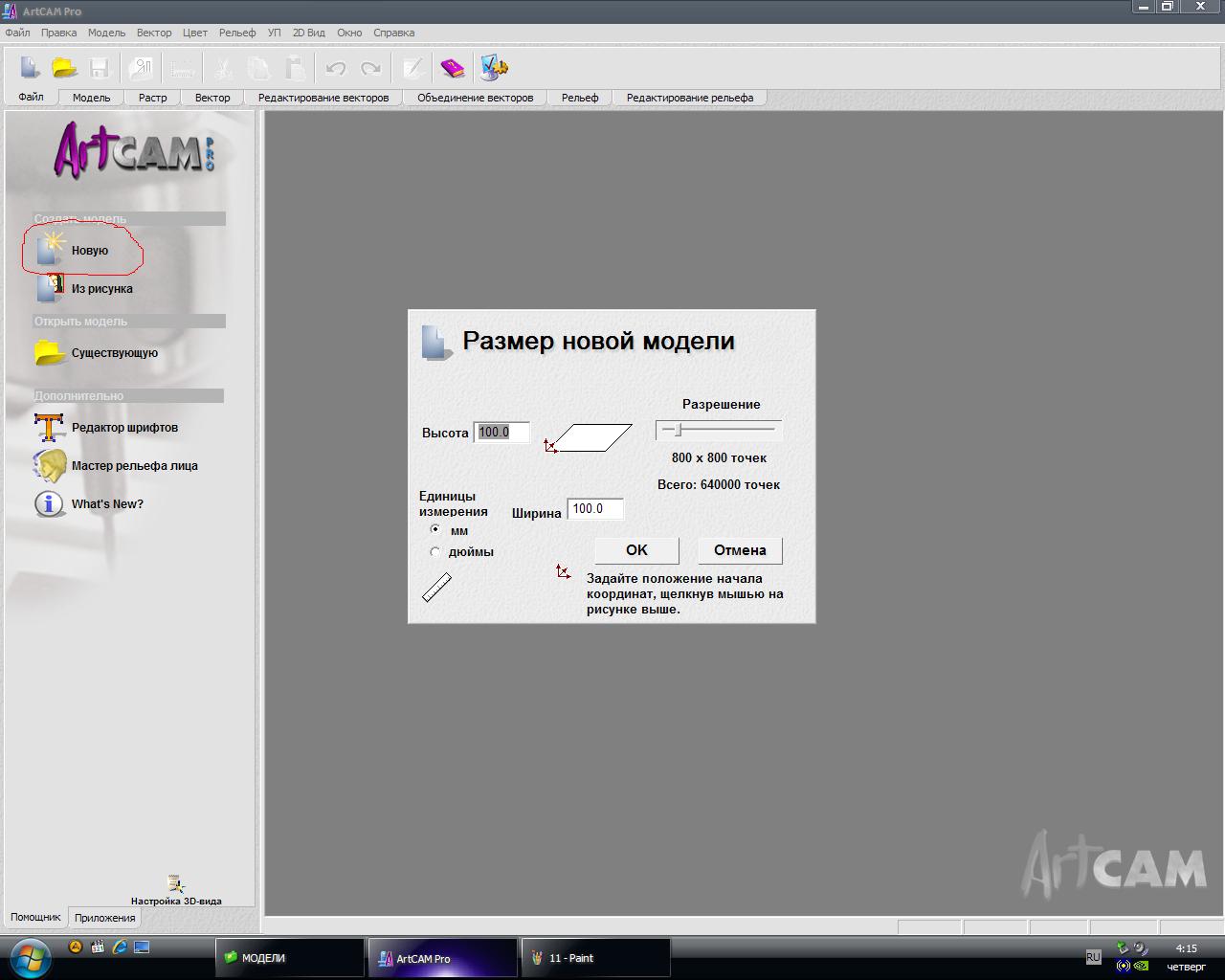1225x980 pixels.
Task: Start Мастер рельефа лица wizard
Action: point(50,465)
